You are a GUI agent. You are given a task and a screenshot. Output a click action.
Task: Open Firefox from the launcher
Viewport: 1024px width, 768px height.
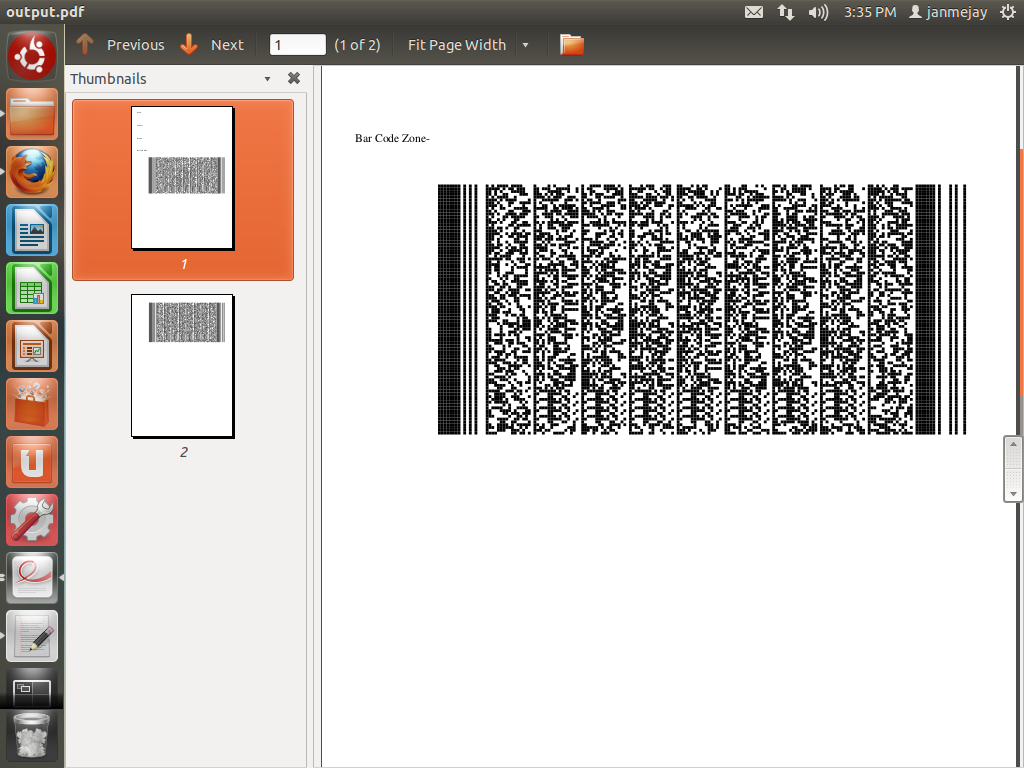click(32, 171)
